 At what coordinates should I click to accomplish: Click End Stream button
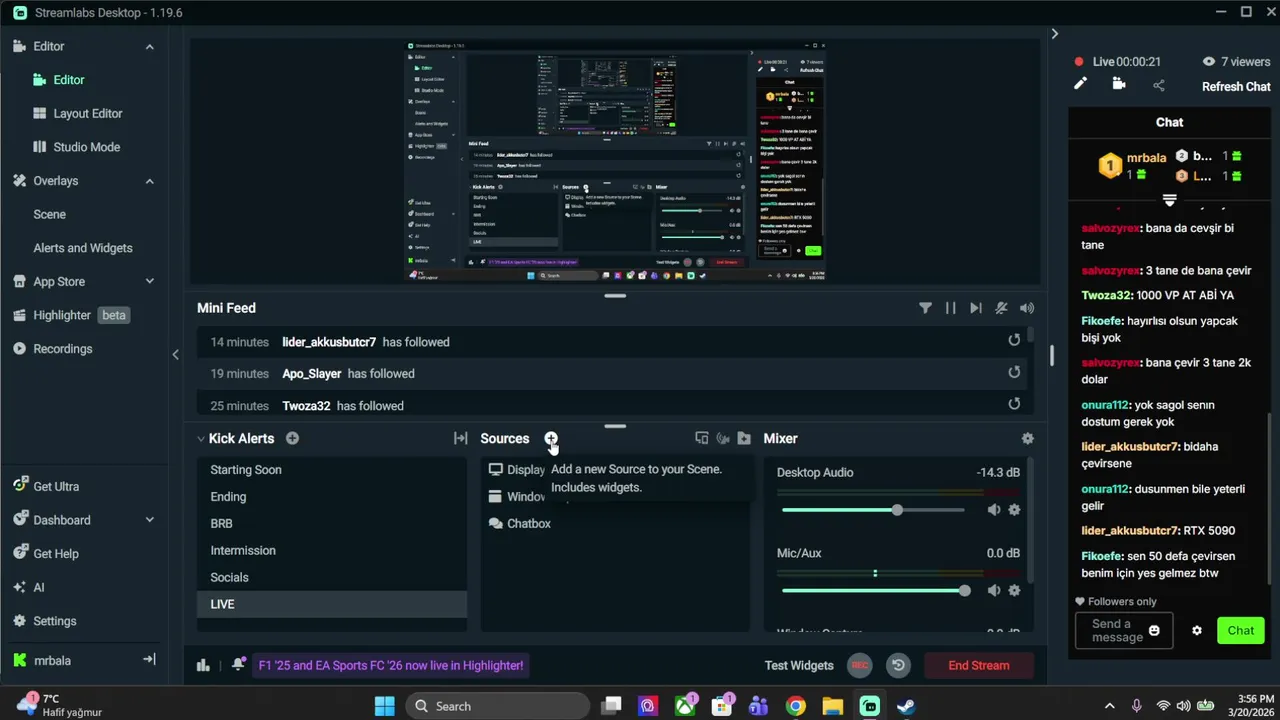click(978, 665)
